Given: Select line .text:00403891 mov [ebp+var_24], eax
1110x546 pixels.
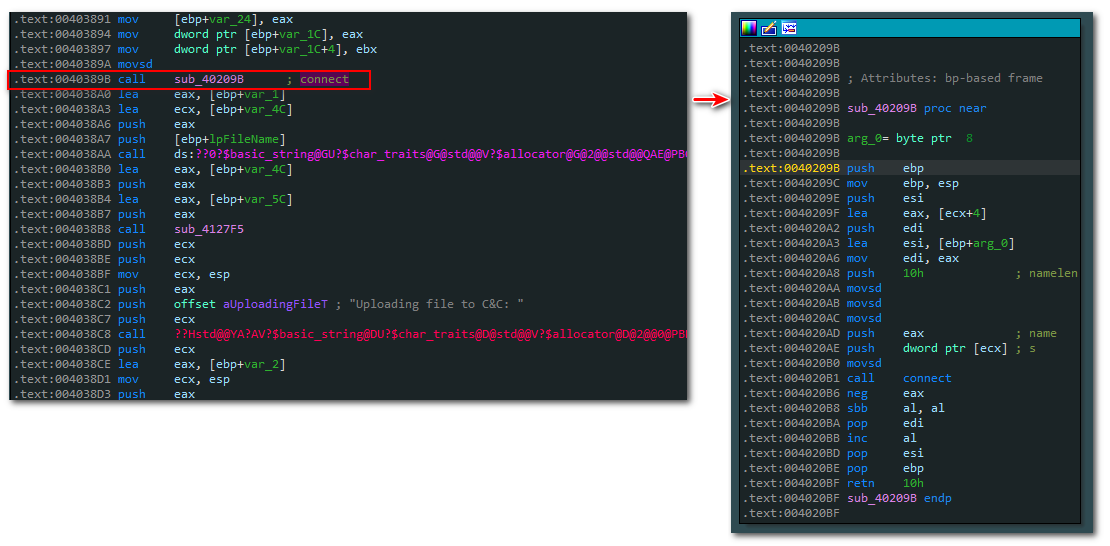Looking at the screenshot, I should click(x=154, y=20).
